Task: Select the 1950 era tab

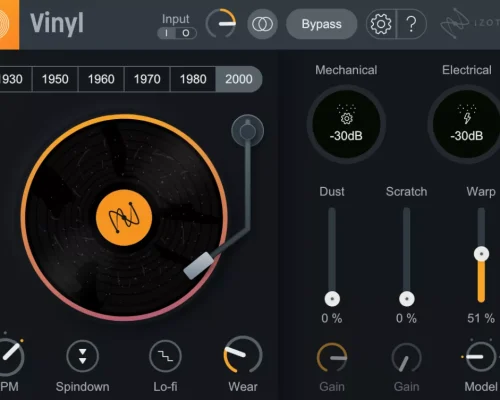Action: point(55,79)
